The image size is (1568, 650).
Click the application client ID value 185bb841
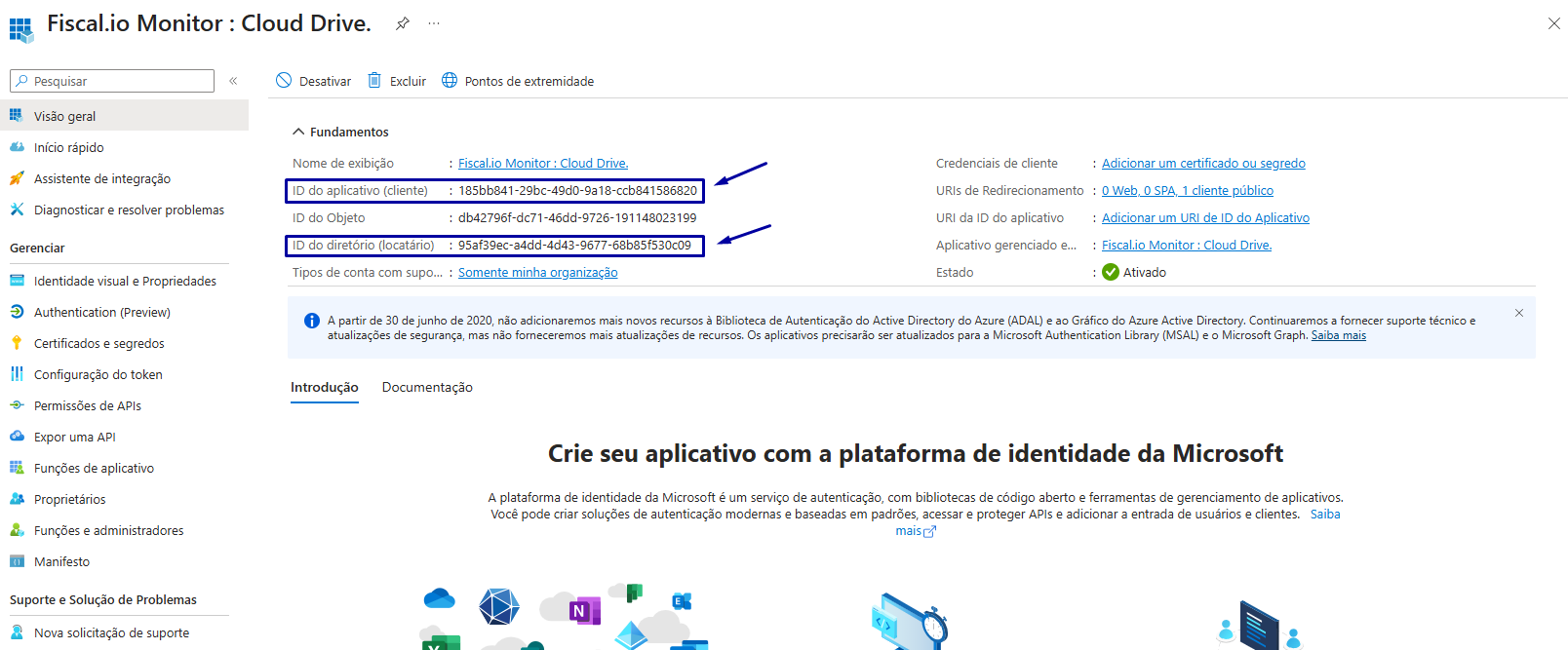coord(578,191)
